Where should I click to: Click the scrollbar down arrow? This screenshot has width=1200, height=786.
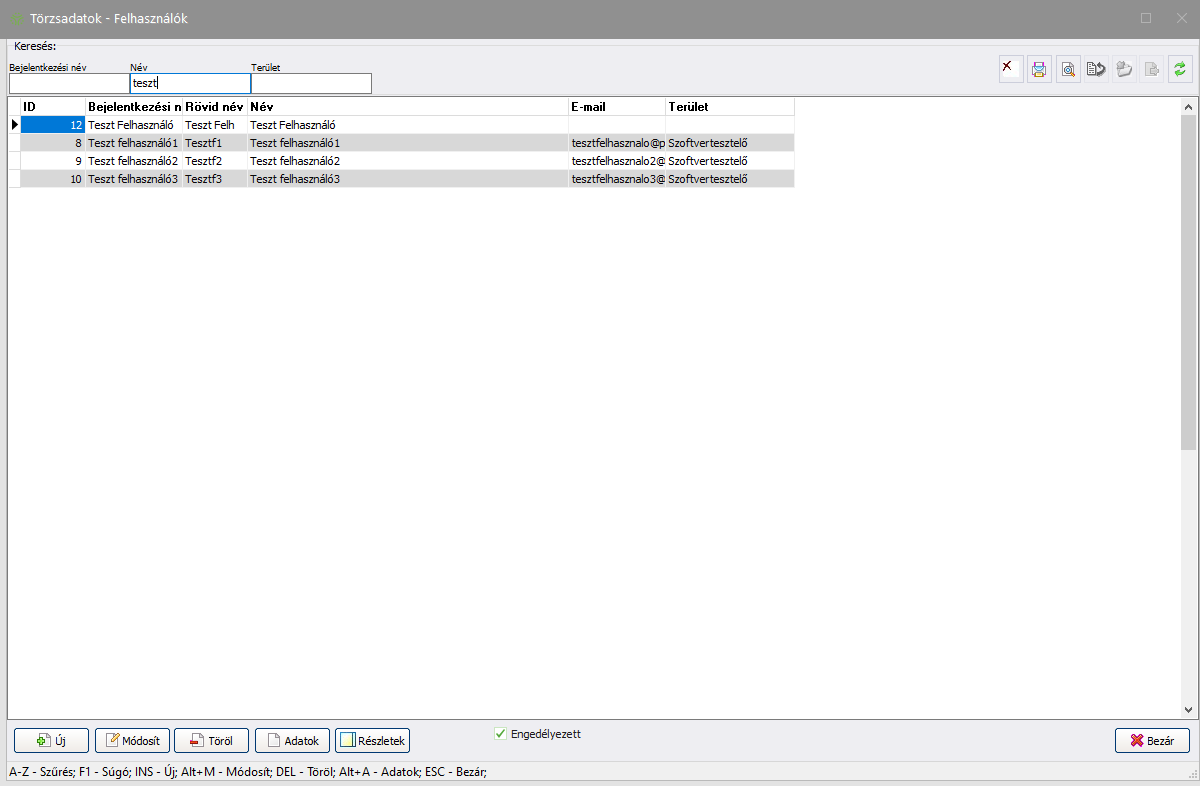[1188, 710]
